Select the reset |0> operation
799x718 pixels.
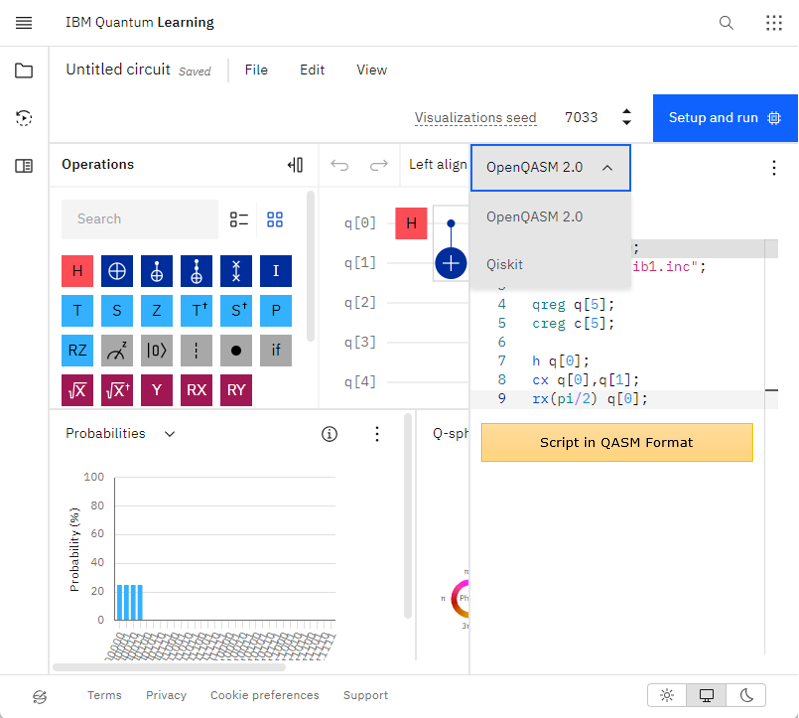157,350
